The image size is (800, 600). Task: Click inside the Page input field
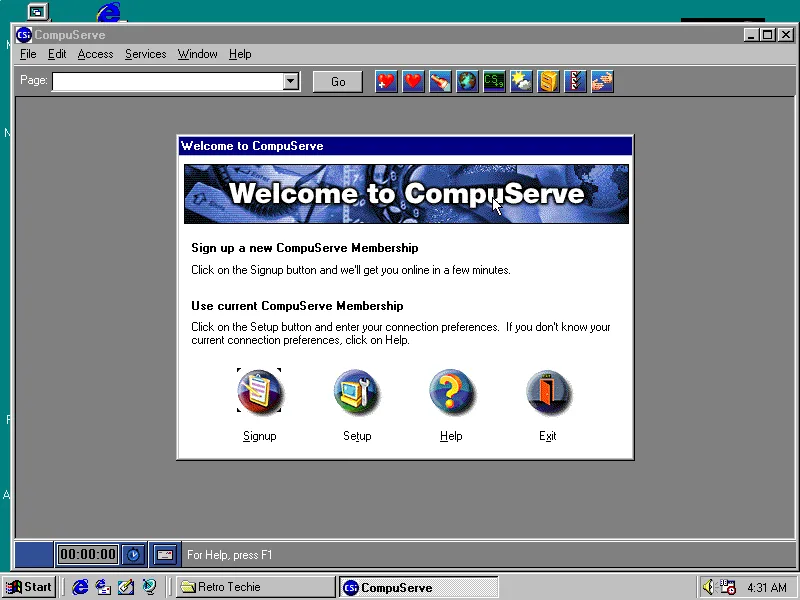tap(168, 81)
